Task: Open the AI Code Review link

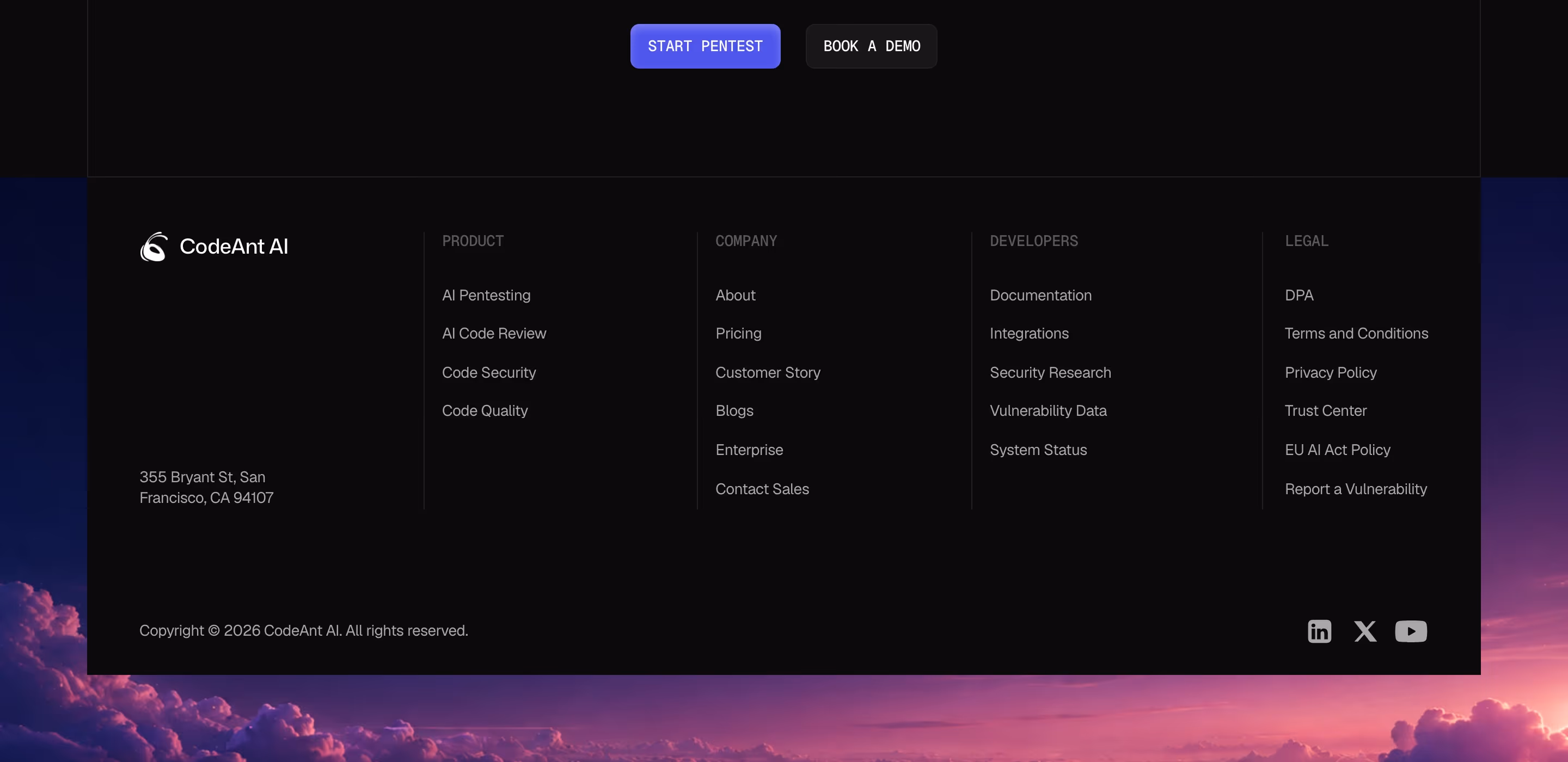Action: (x=494, y=334)
